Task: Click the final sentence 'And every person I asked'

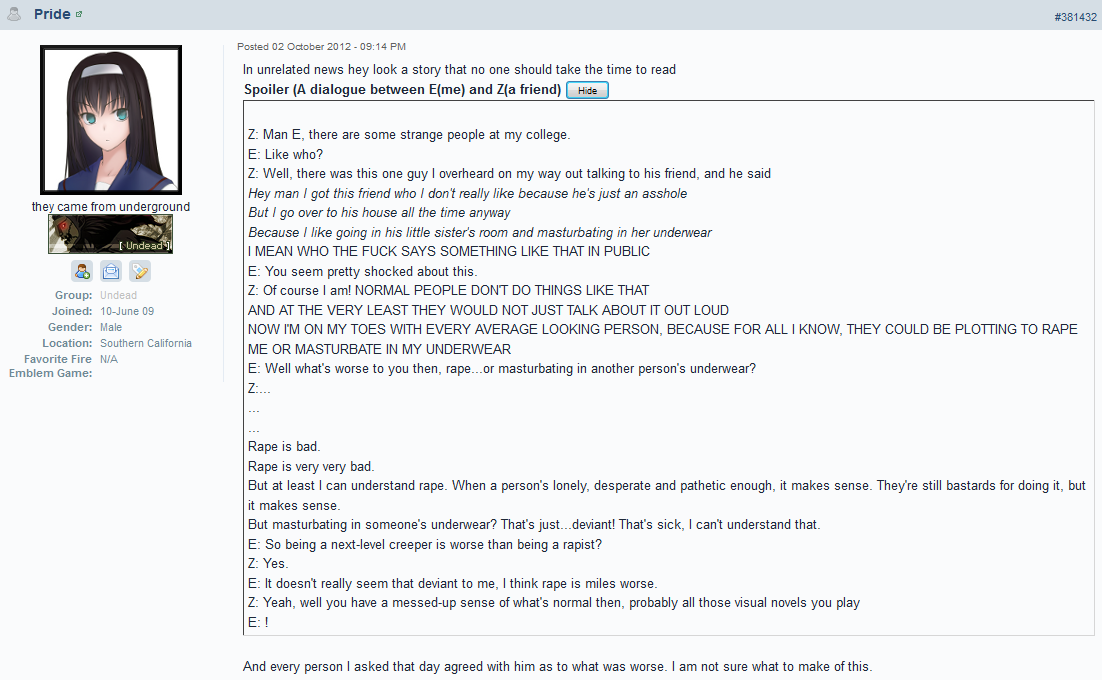Action: pos(557,667)
